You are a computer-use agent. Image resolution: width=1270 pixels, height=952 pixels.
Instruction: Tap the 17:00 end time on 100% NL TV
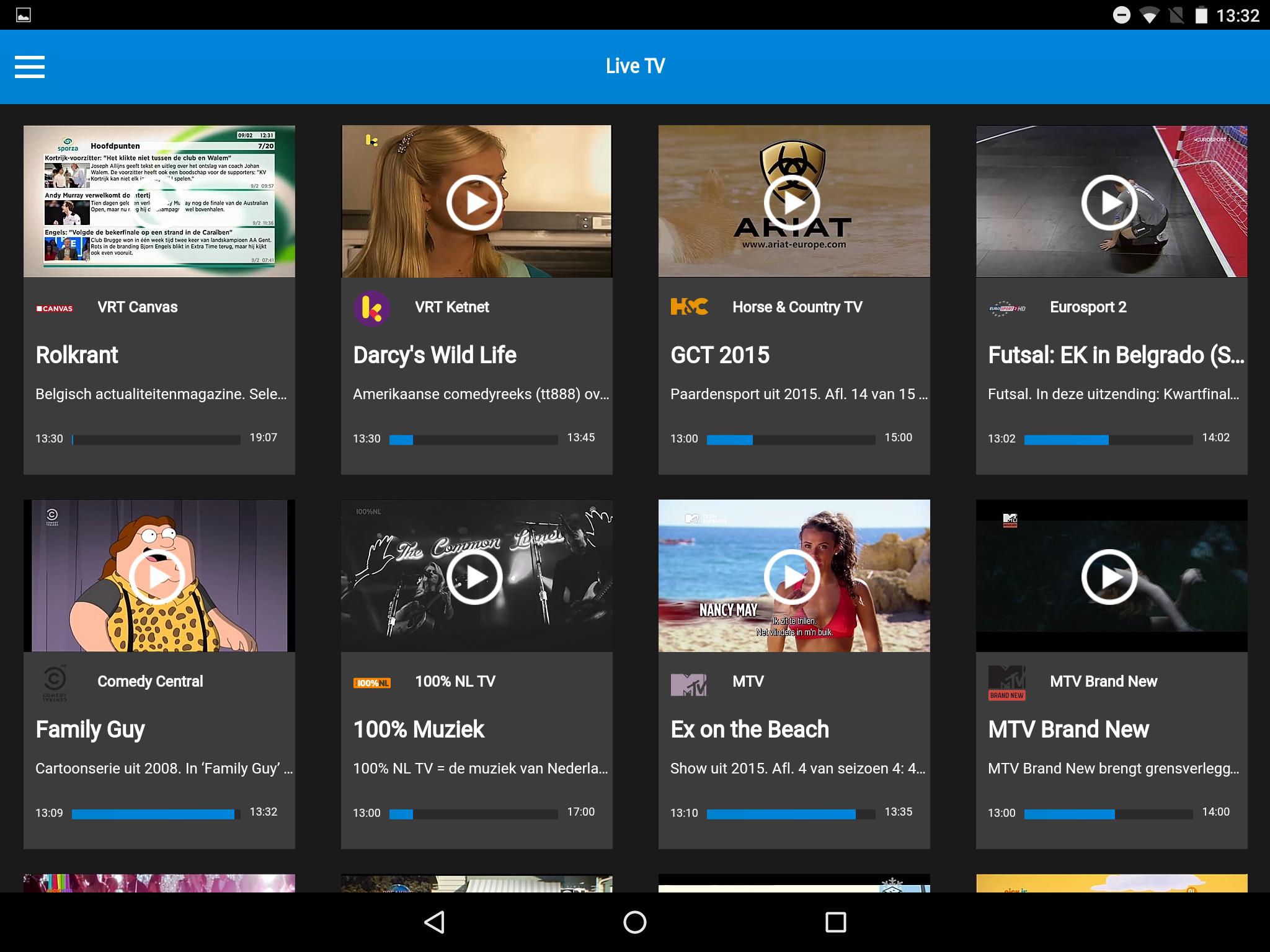(x=581, y=812)
